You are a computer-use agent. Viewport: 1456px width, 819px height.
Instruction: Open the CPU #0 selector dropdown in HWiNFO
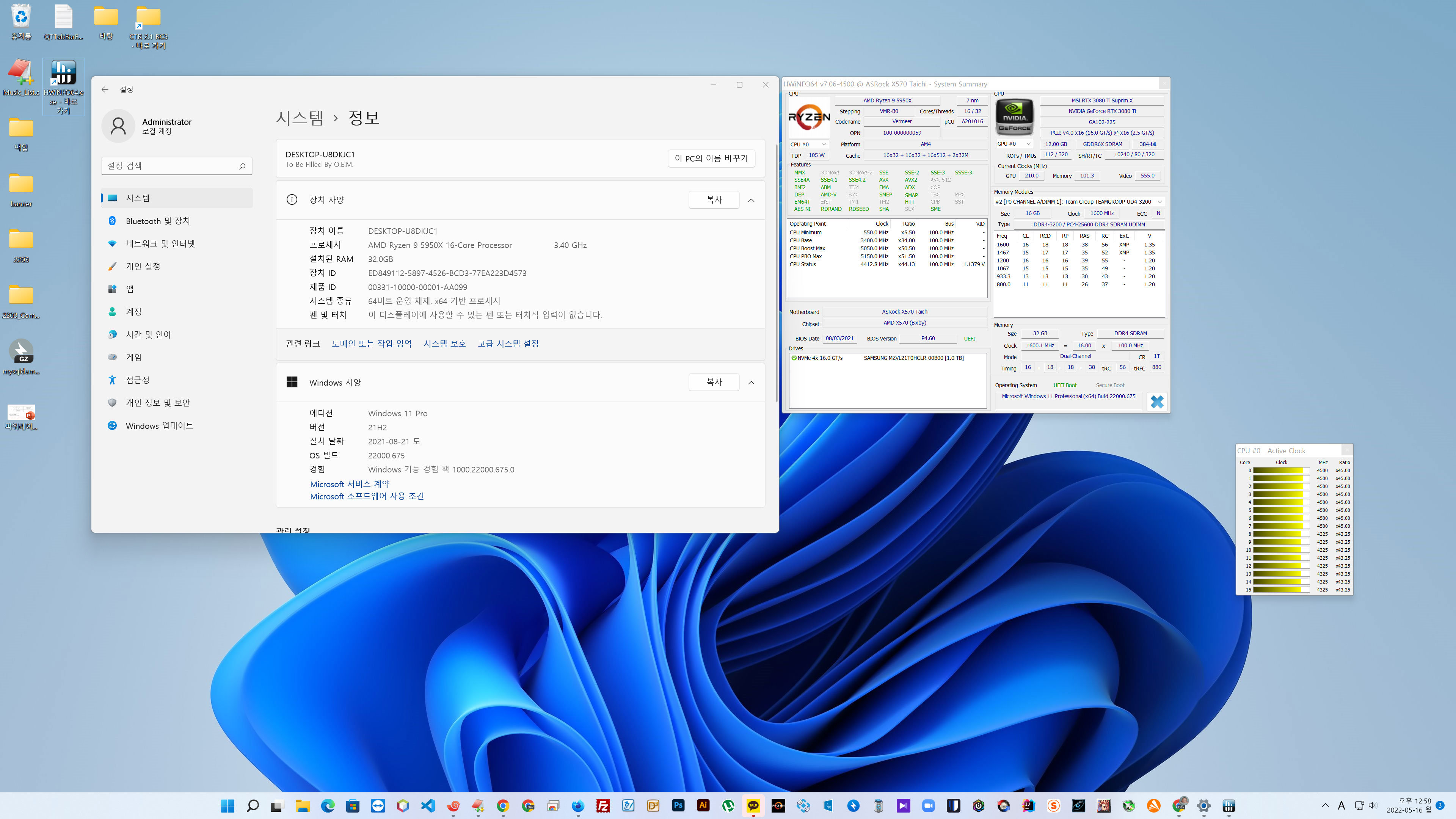(808, 145)
